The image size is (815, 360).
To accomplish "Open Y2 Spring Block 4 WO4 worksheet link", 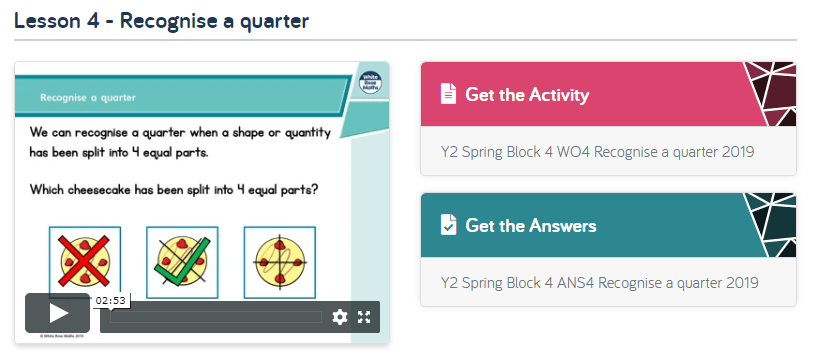I will 597,152.
